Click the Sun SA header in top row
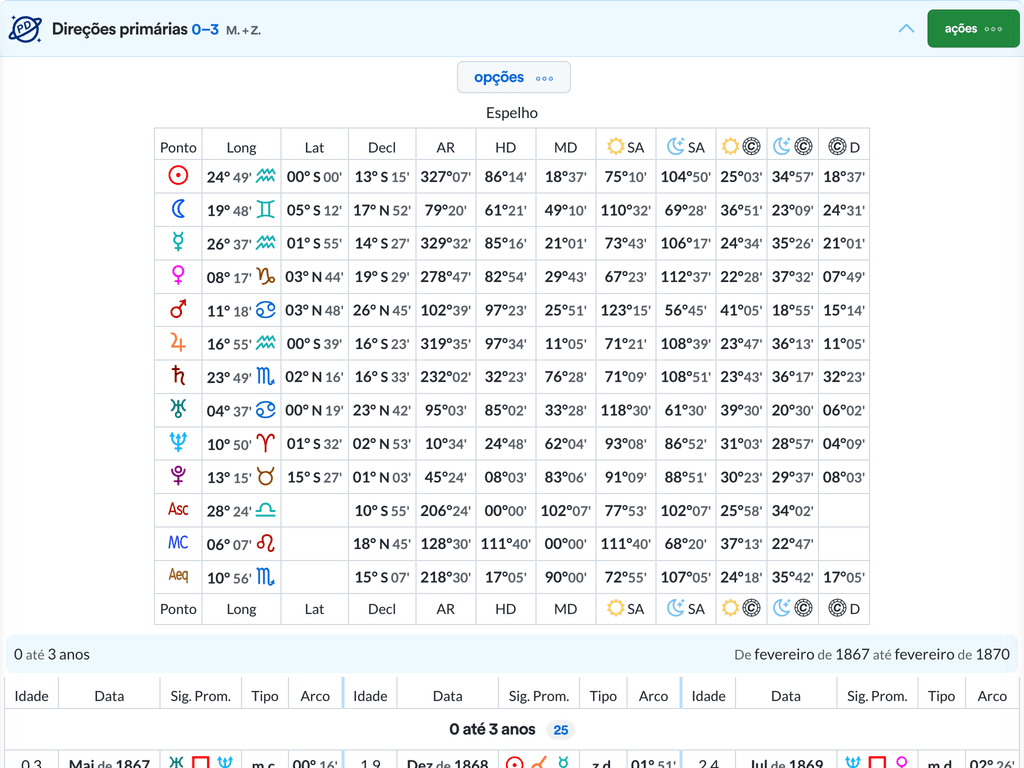This screenshot has width=1024, height=768. pos(626,147)
